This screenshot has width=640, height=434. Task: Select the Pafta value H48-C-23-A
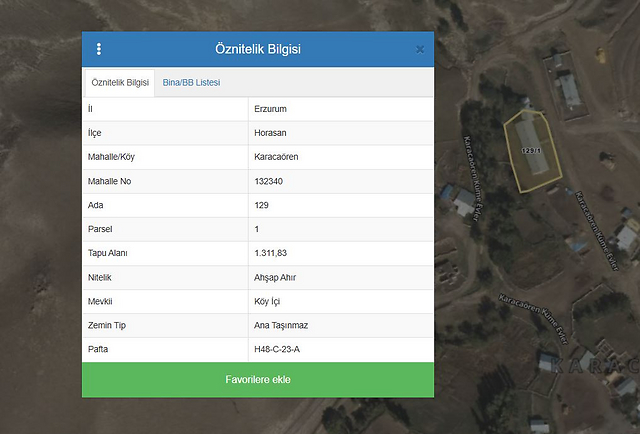coord(282,350)
